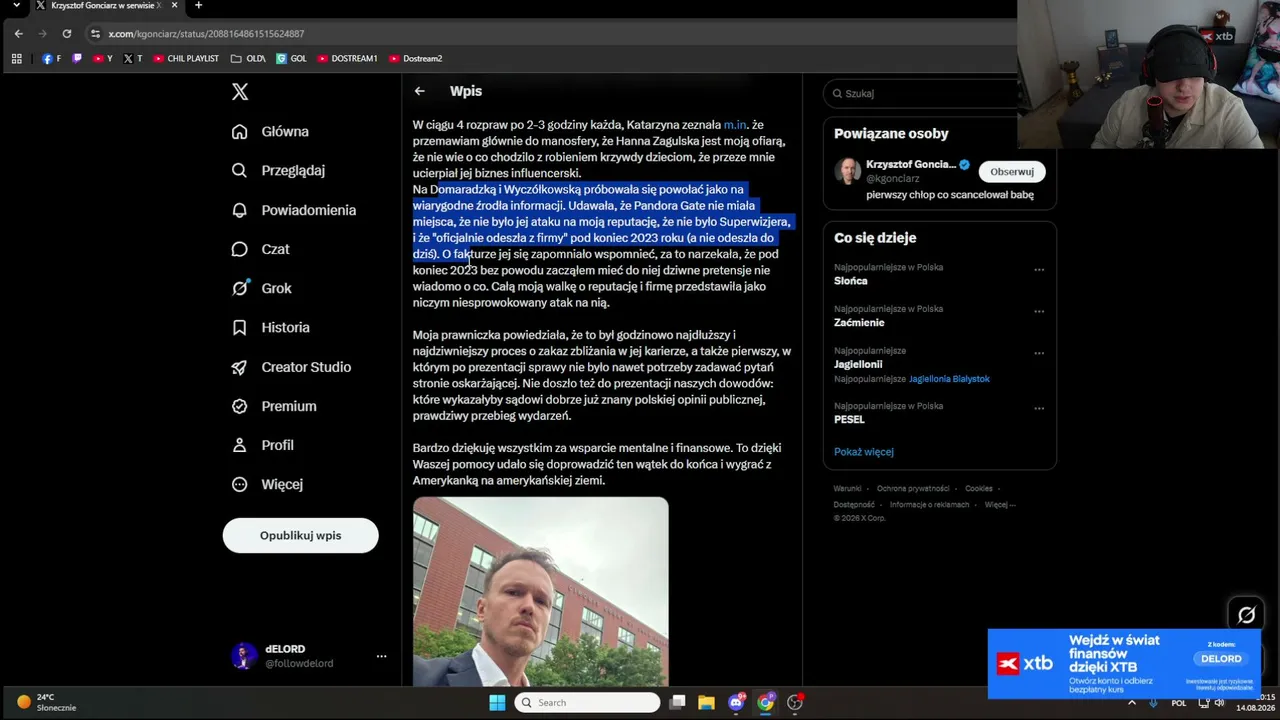The height and width of the screenshot is (720, 1280).
Task: Open File Explorer from the taskbar
Action: point(706,702)
